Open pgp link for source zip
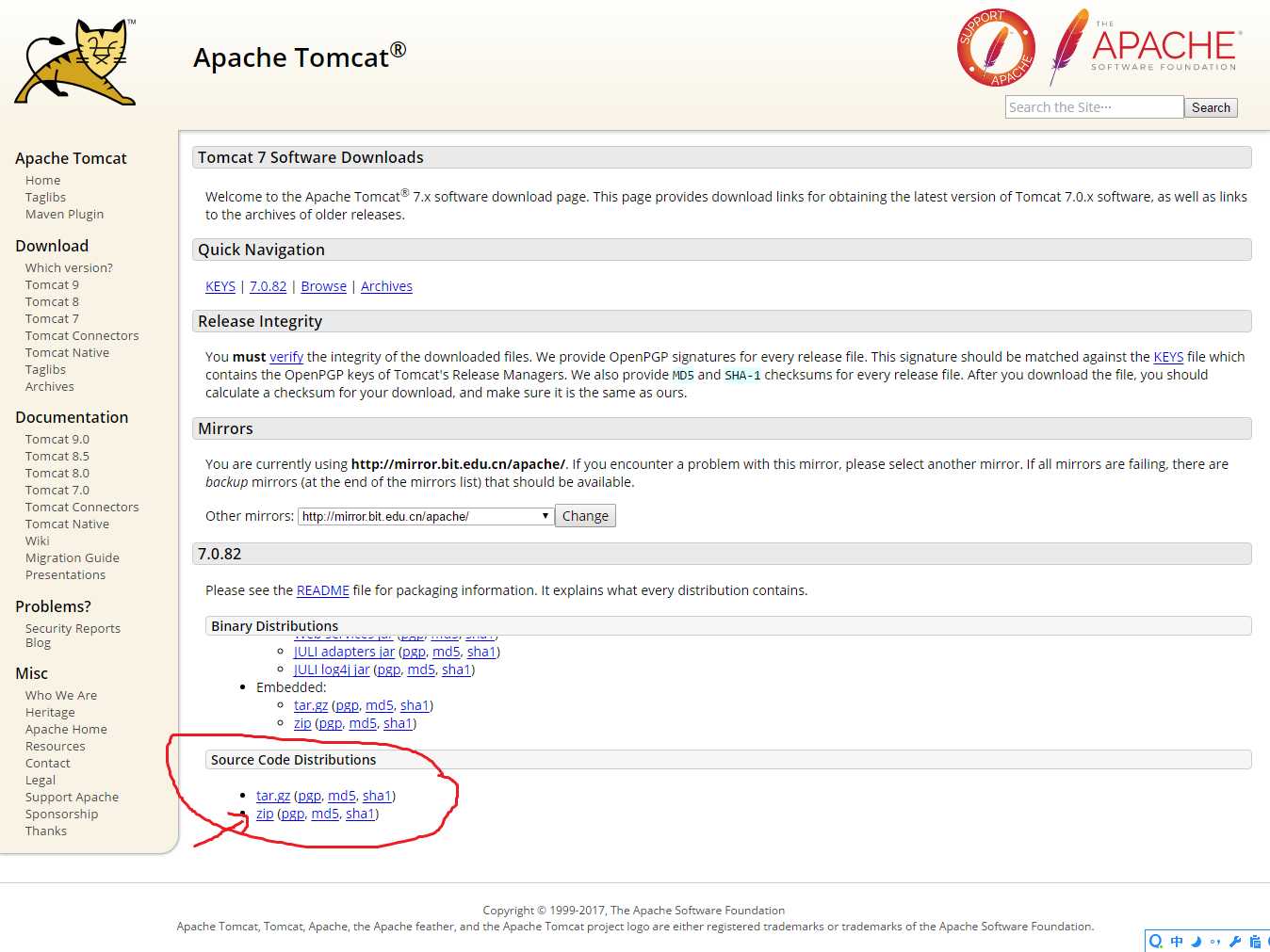The image size is (1270, 952). click(x=293, y=814)
